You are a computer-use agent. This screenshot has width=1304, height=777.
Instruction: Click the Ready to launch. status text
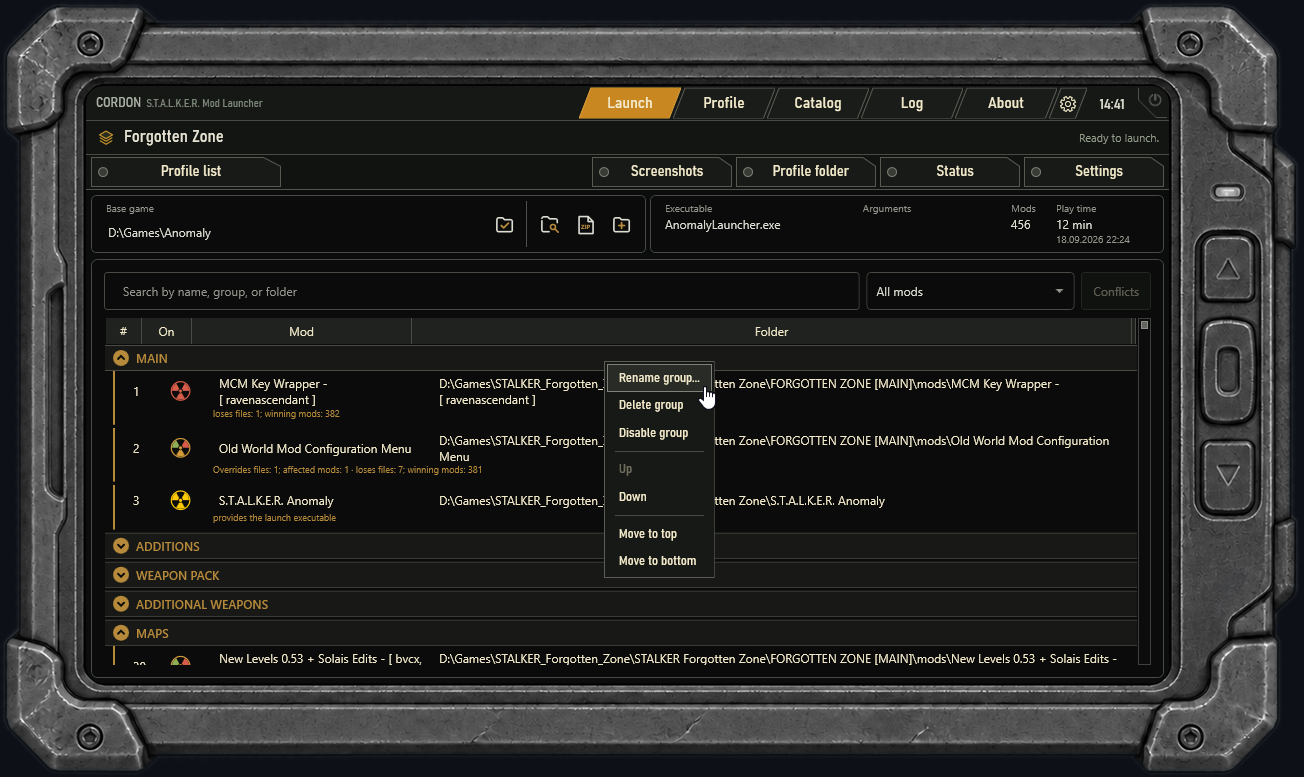click(x=1119, y=139)
